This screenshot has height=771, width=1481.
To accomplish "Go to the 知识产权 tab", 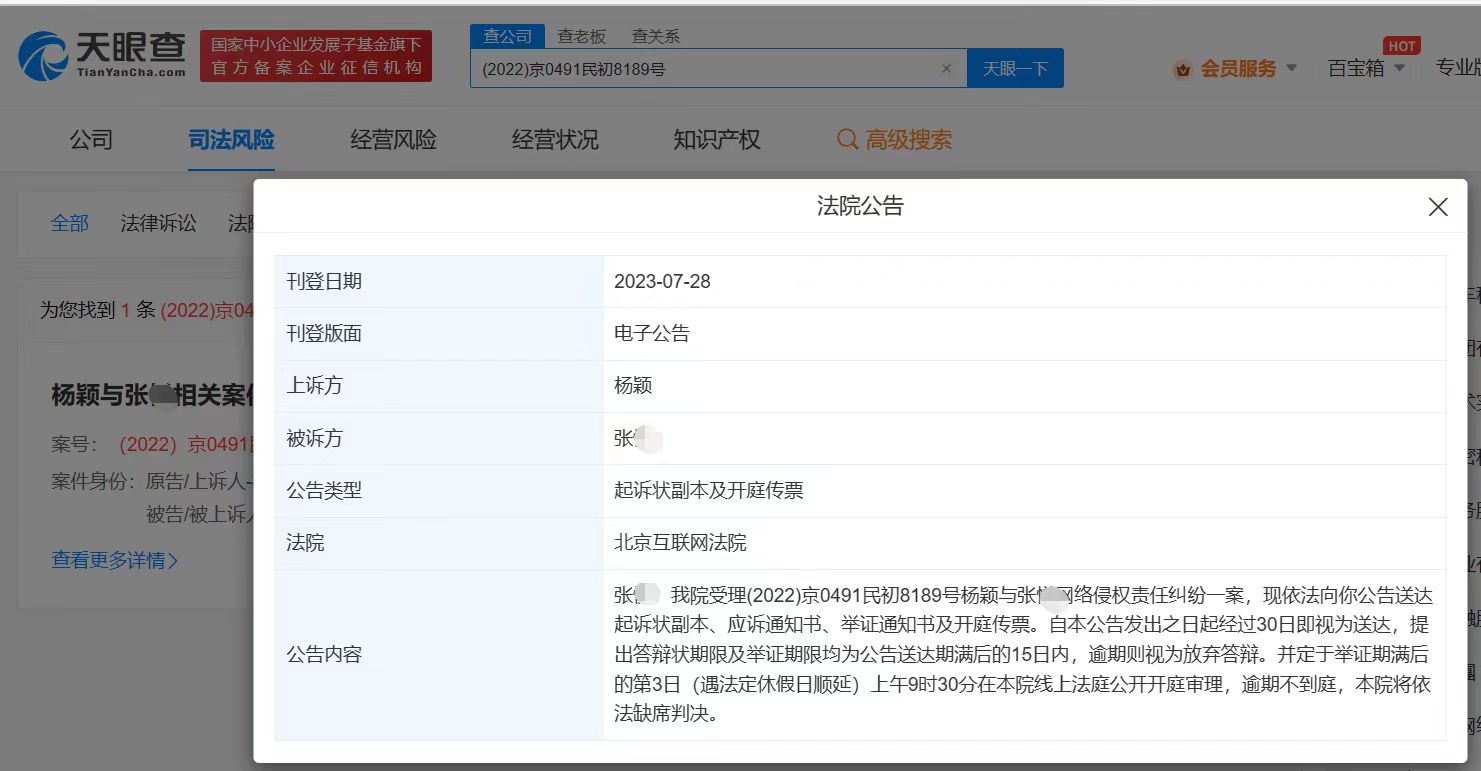I will [x=716, y=140].
